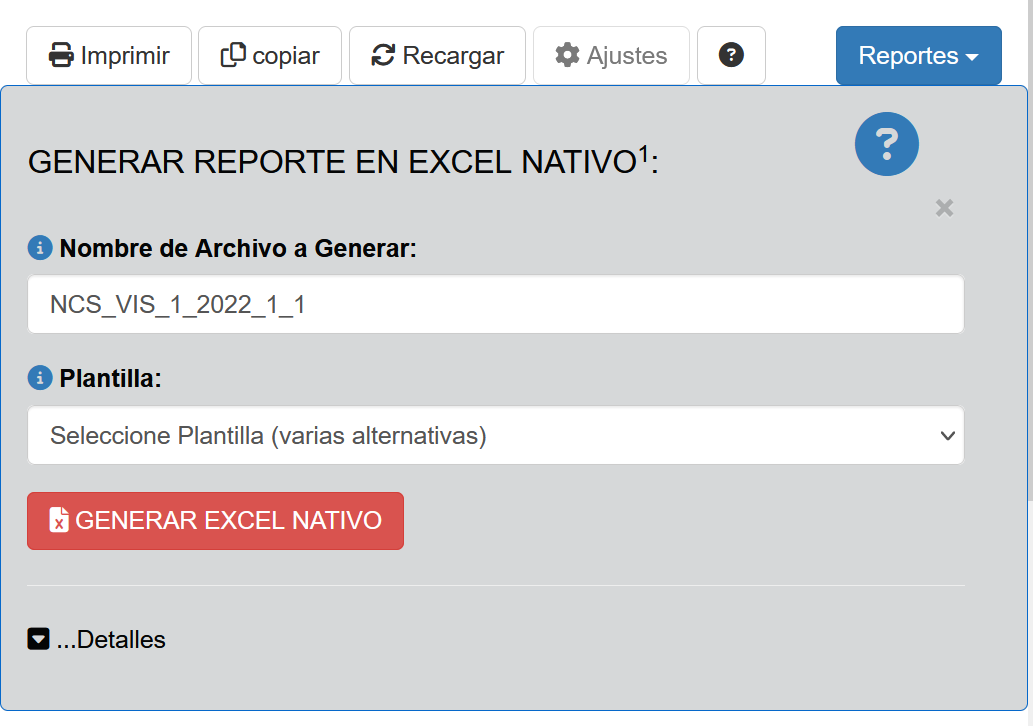The width and height of the screenshot is (1033, 726).
Task: Click the black question mark toolbar button
Action: click(731, 55)
